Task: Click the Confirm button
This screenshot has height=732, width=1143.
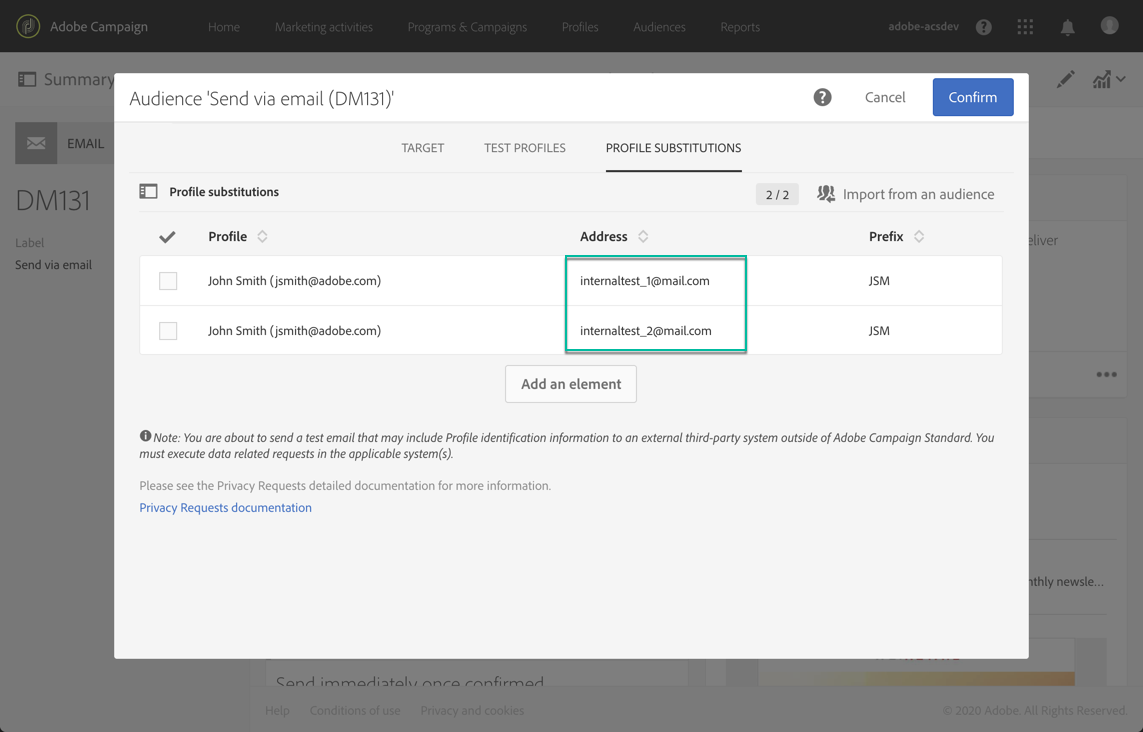Action: click(x=972, y=97)
